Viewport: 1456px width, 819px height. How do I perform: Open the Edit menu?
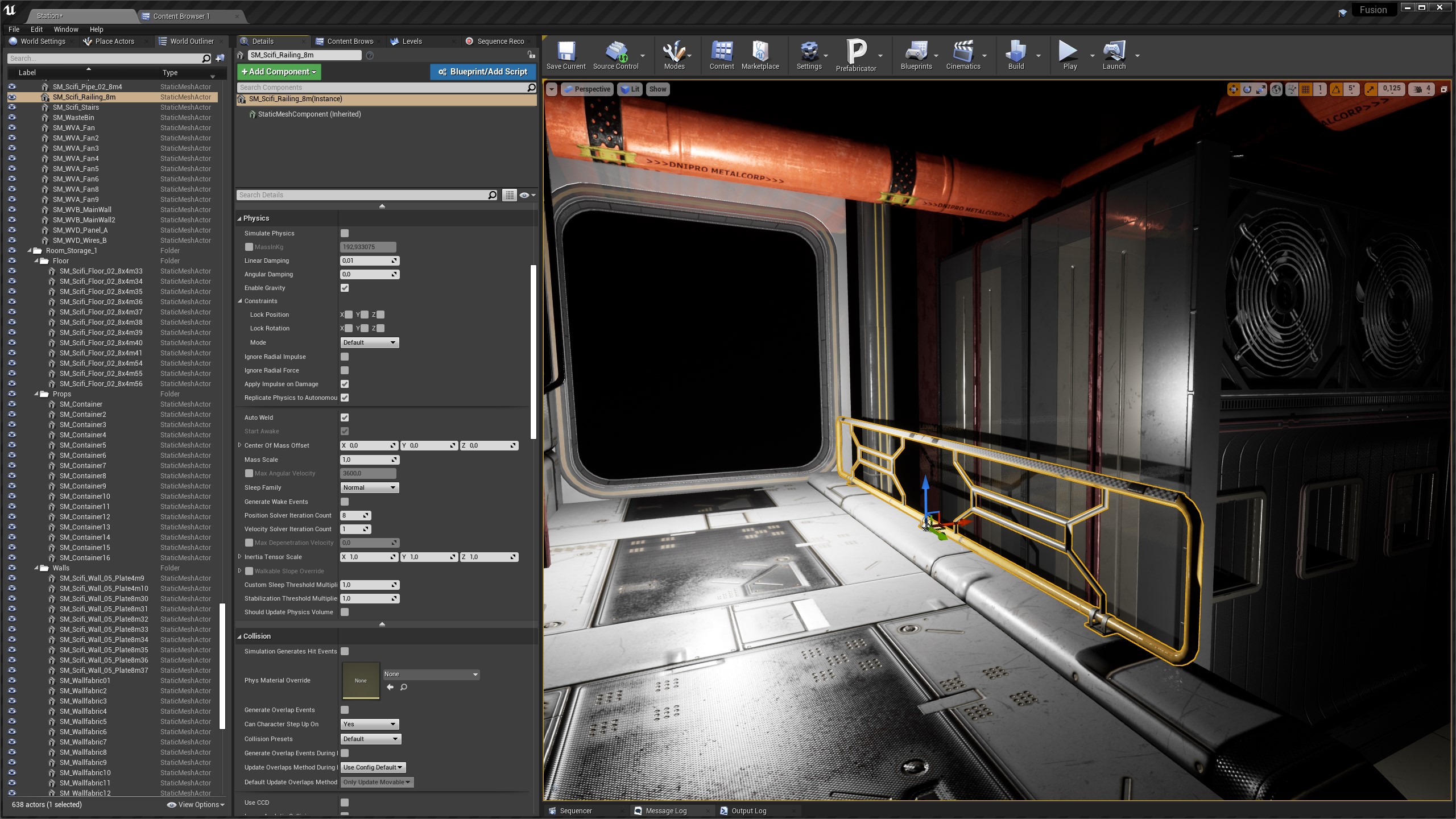36,29
